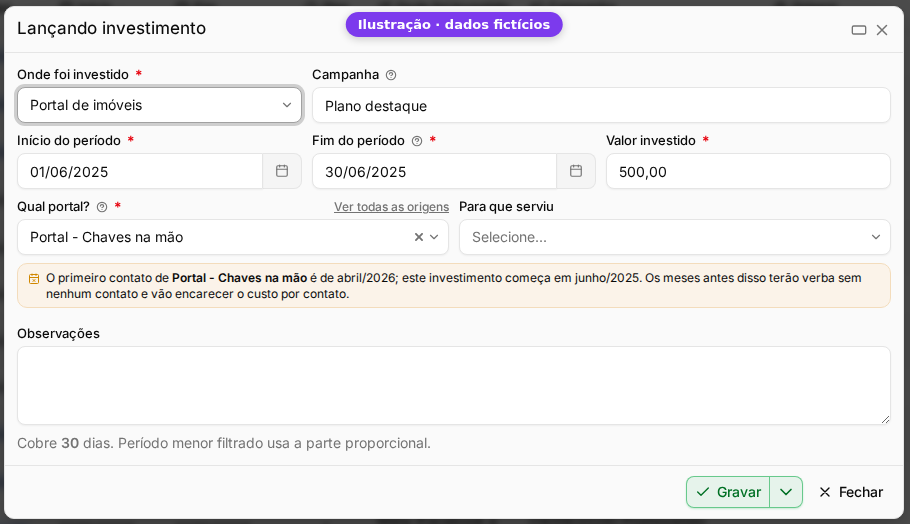Screen dimensions: 910x524
Task: Clear the 'Portal - Chaves na mão' selection
Action: (418, 237)
